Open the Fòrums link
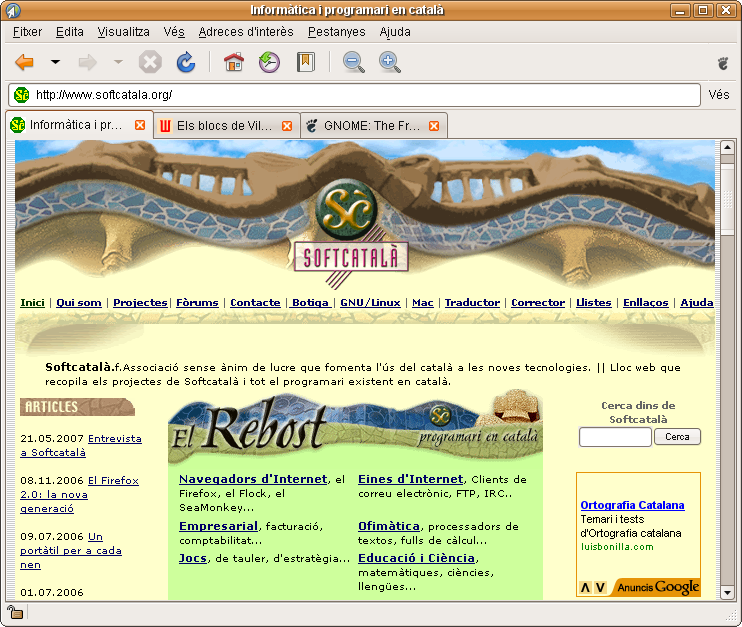 (197, 302)
